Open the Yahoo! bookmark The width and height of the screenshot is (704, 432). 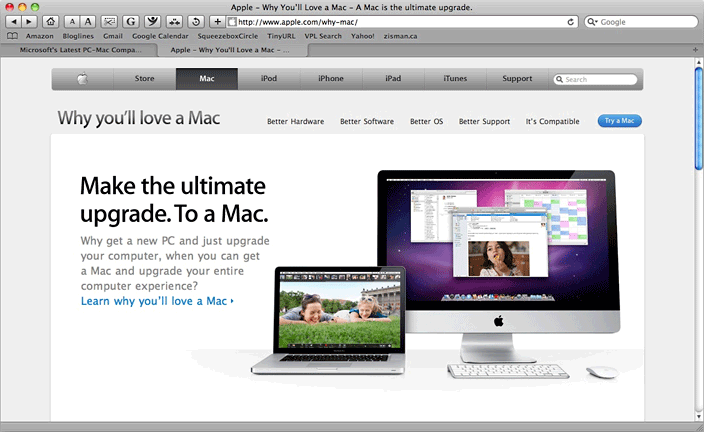(363, 36)
